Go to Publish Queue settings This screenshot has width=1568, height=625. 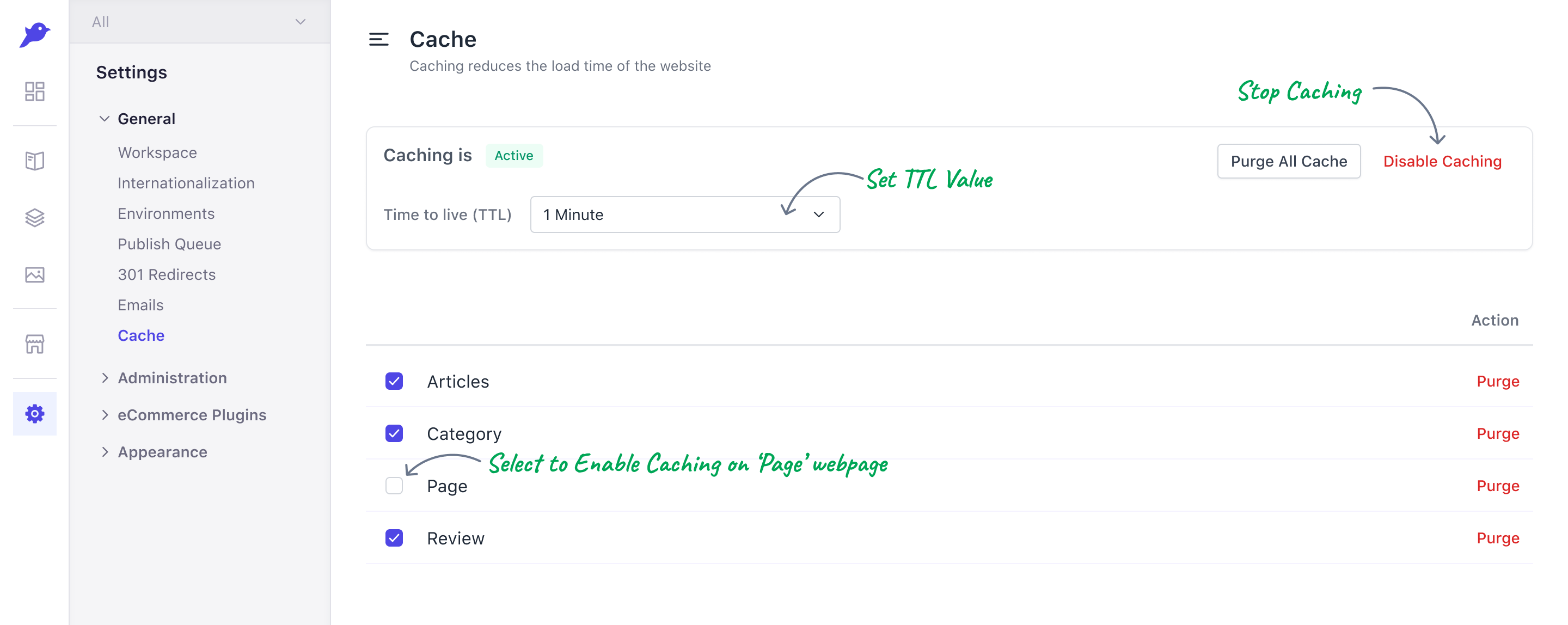coord(169,244)
